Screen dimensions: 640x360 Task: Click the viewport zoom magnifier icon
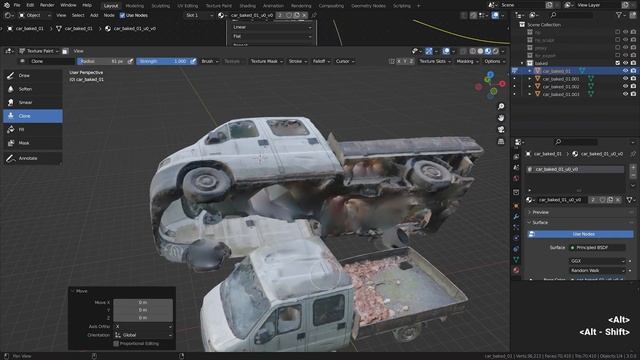(x=501, y=107)
